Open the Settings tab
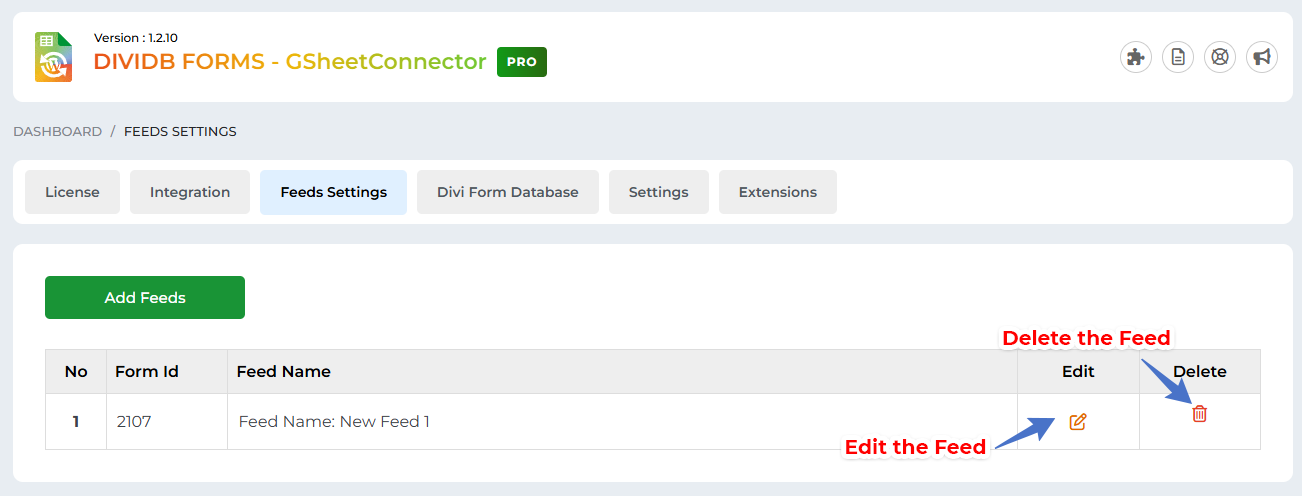This screenshot has width=1302, height=496. [x=658, y=192]
